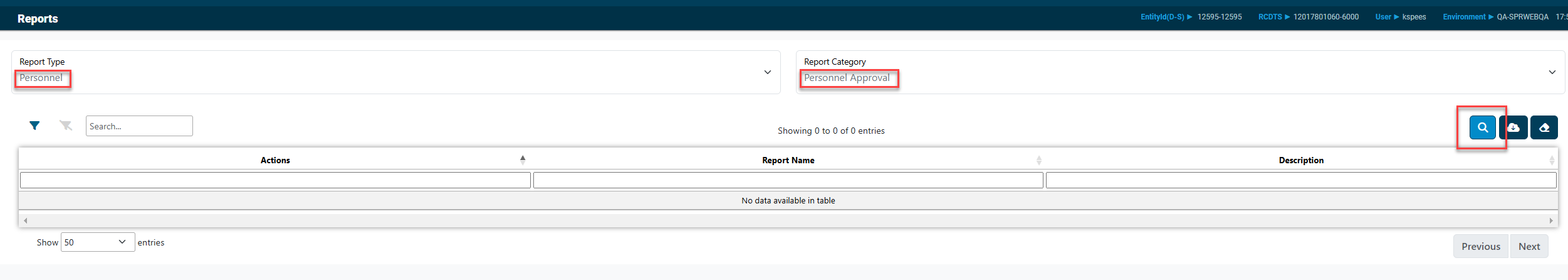Click the horizontal scrollbar left arrow
The width and height of the screenshot is (1568, 280).
coord(25,220)
